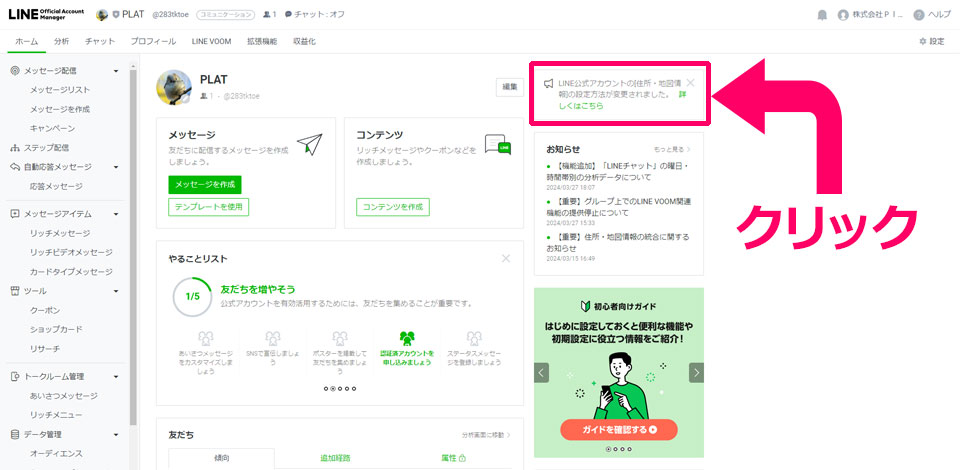Select the あいさつメッセージをカスタマイズ task icon
This screenshot has width=960, height=470.
pos(206,338)
